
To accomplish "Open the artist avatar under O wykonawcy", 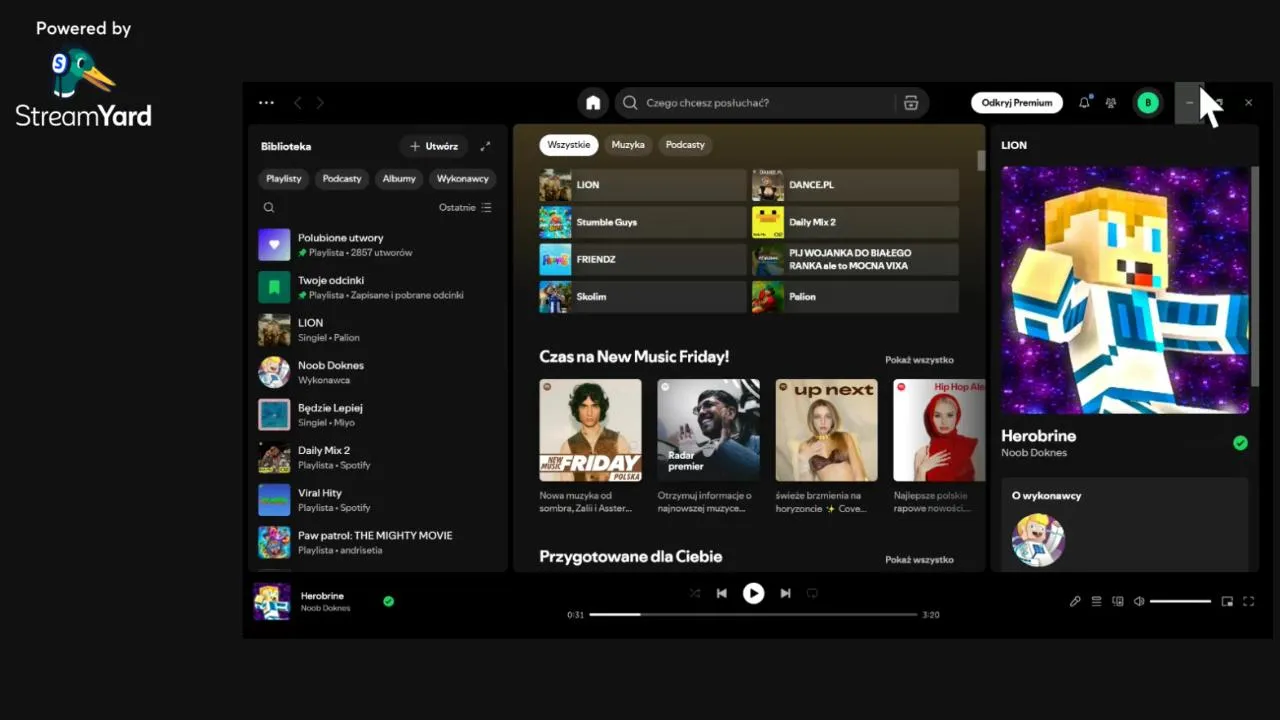I will click(1038, 540).
